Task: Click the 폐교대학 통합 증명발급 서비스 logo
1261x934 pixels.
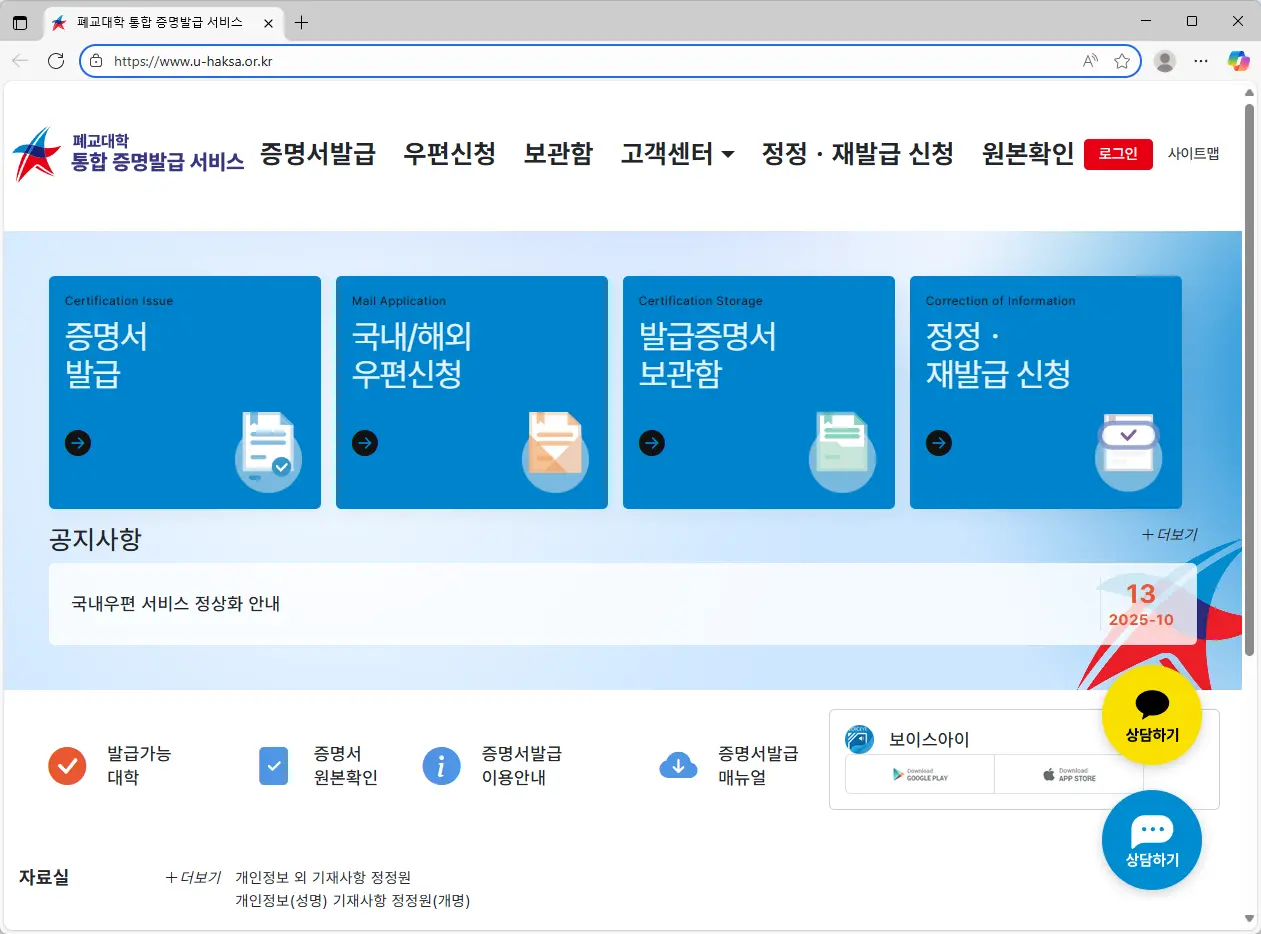Action: click(x=125, y=153)
